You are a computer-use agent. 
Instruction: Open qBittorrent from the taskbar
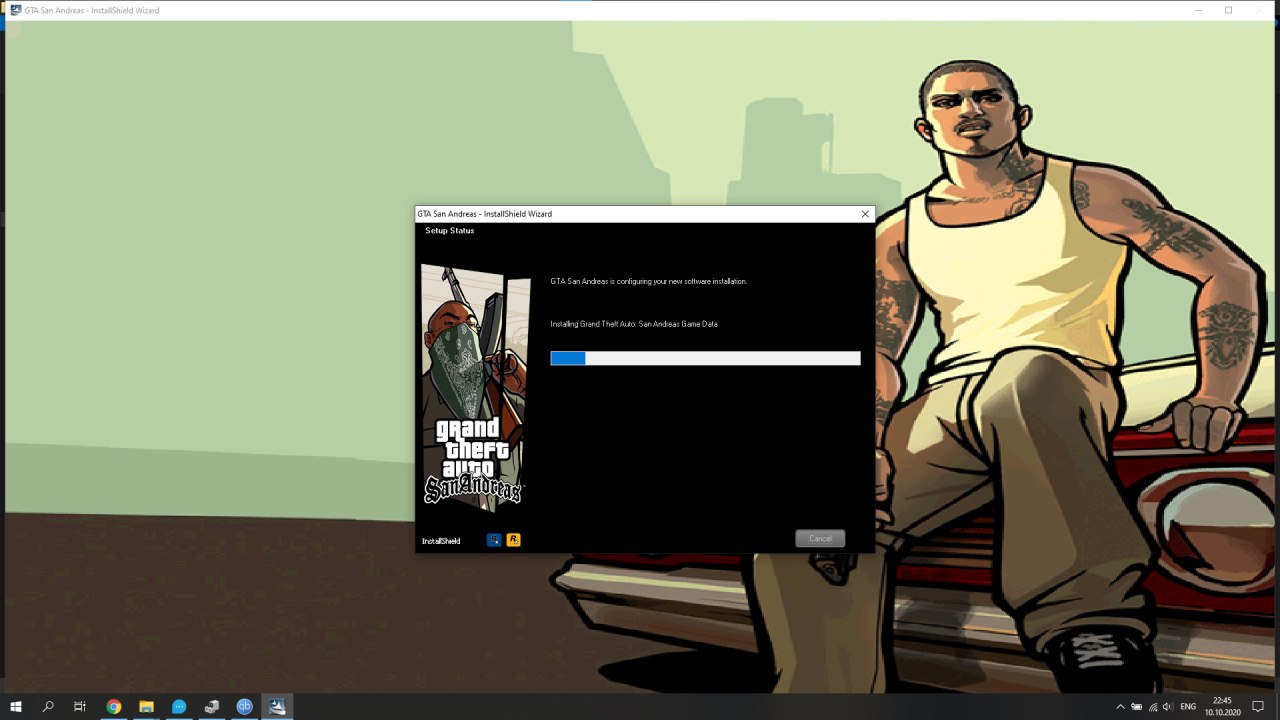244,706
